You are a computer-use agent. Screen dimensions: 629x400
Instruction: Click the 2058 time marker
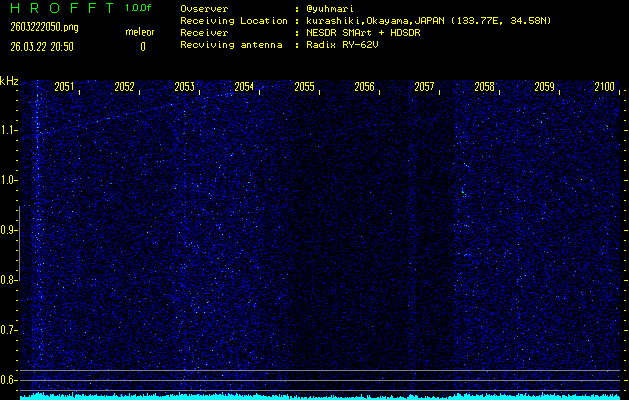[484, 87]
